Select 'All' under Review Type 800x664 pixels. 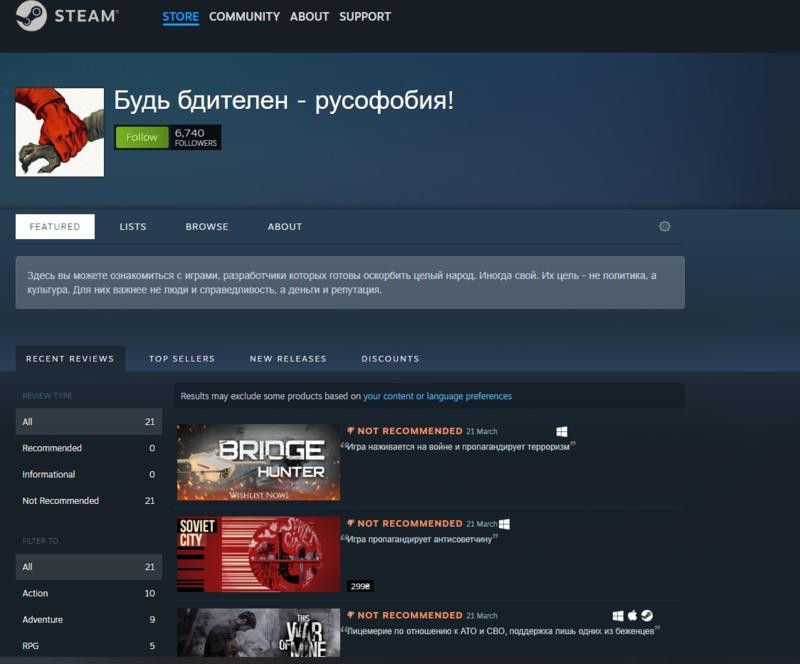89,422
